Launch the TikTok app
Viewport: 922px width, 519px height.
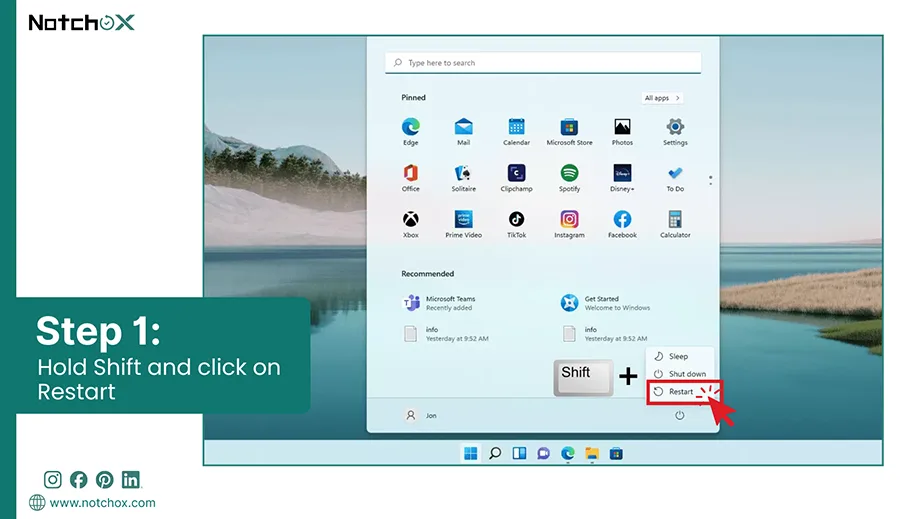tap(516, 224)
